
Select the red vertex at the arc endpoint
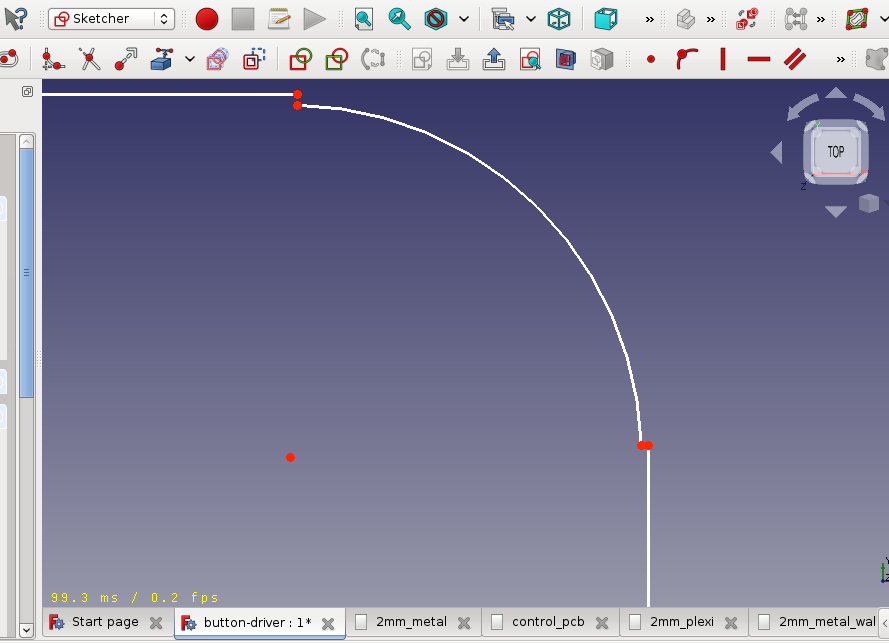point(644,446)
